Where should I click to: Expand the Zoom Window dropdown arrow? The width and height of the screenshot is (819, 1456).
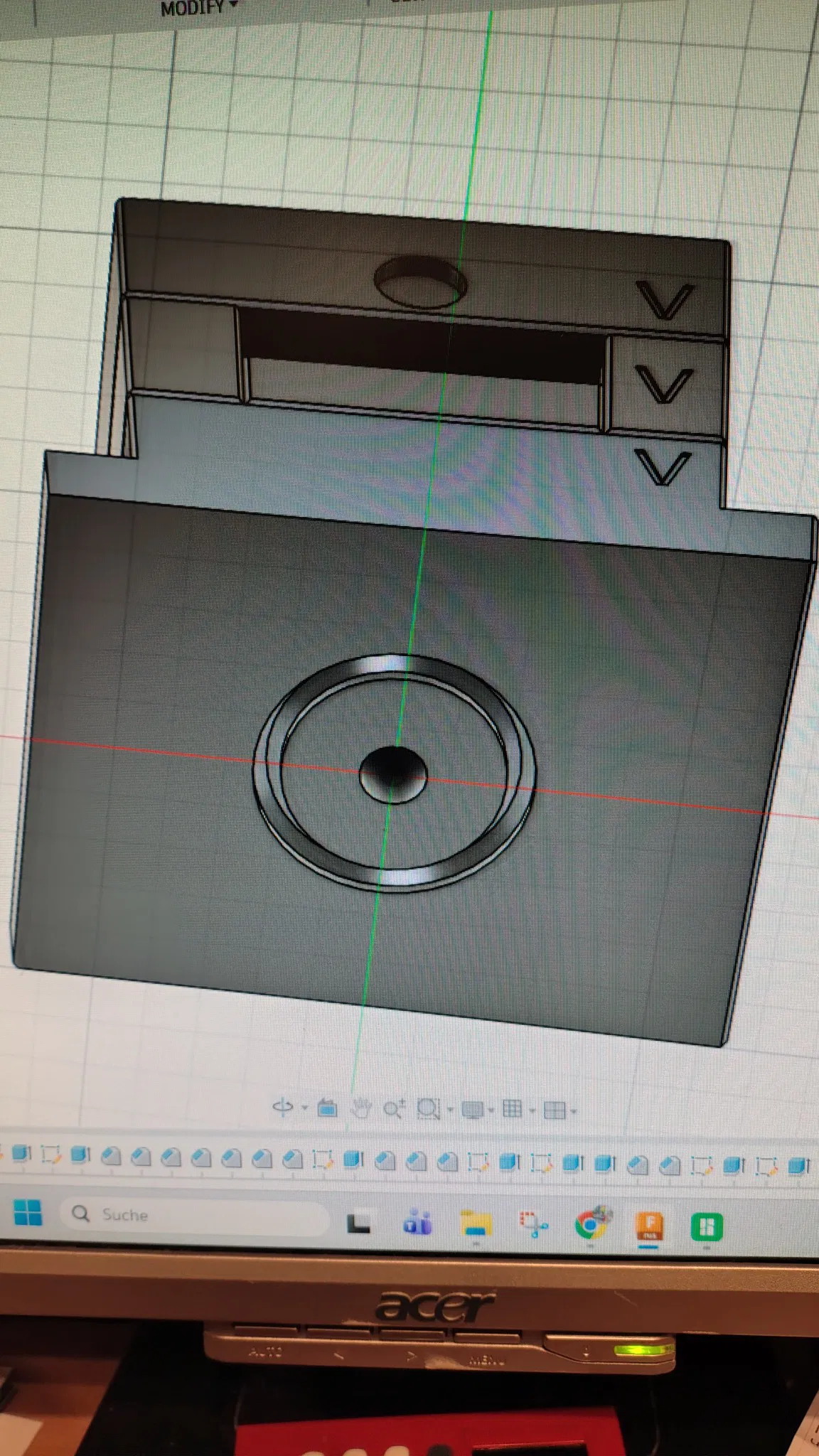[449, 1110]
